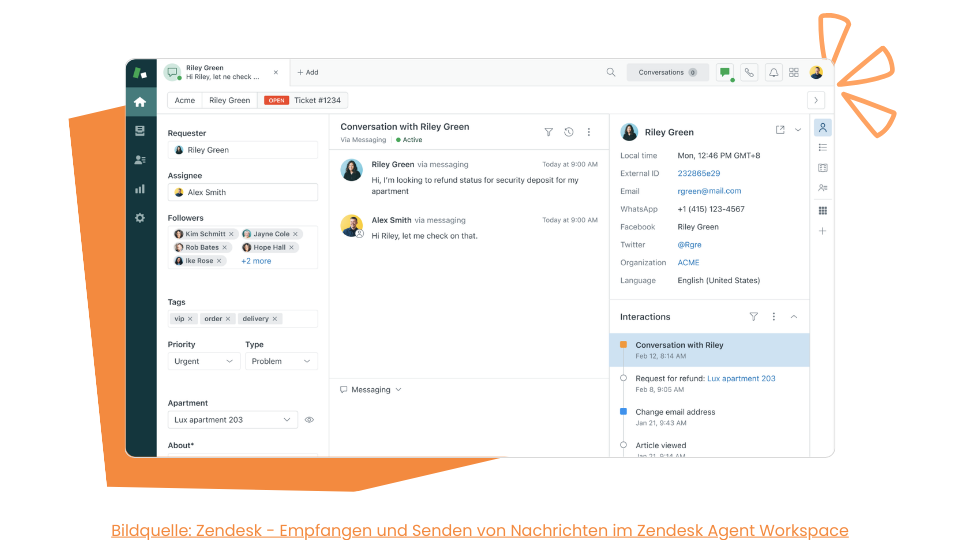This screenshot has width=960, height=540.
Task: Remove the delivery tag
Action: click(275, 319)
